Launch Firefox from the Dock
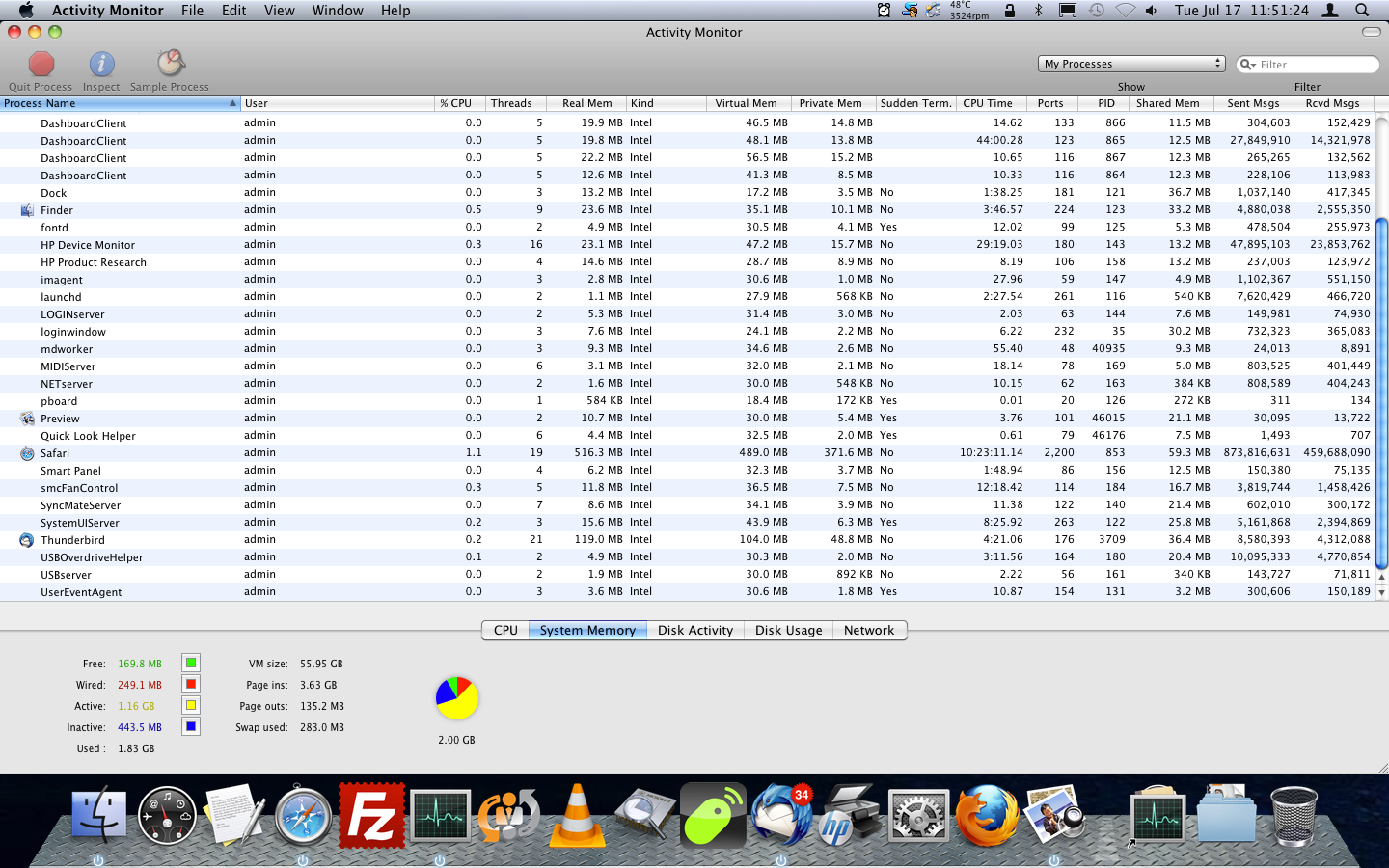 [x=987, y=816]
